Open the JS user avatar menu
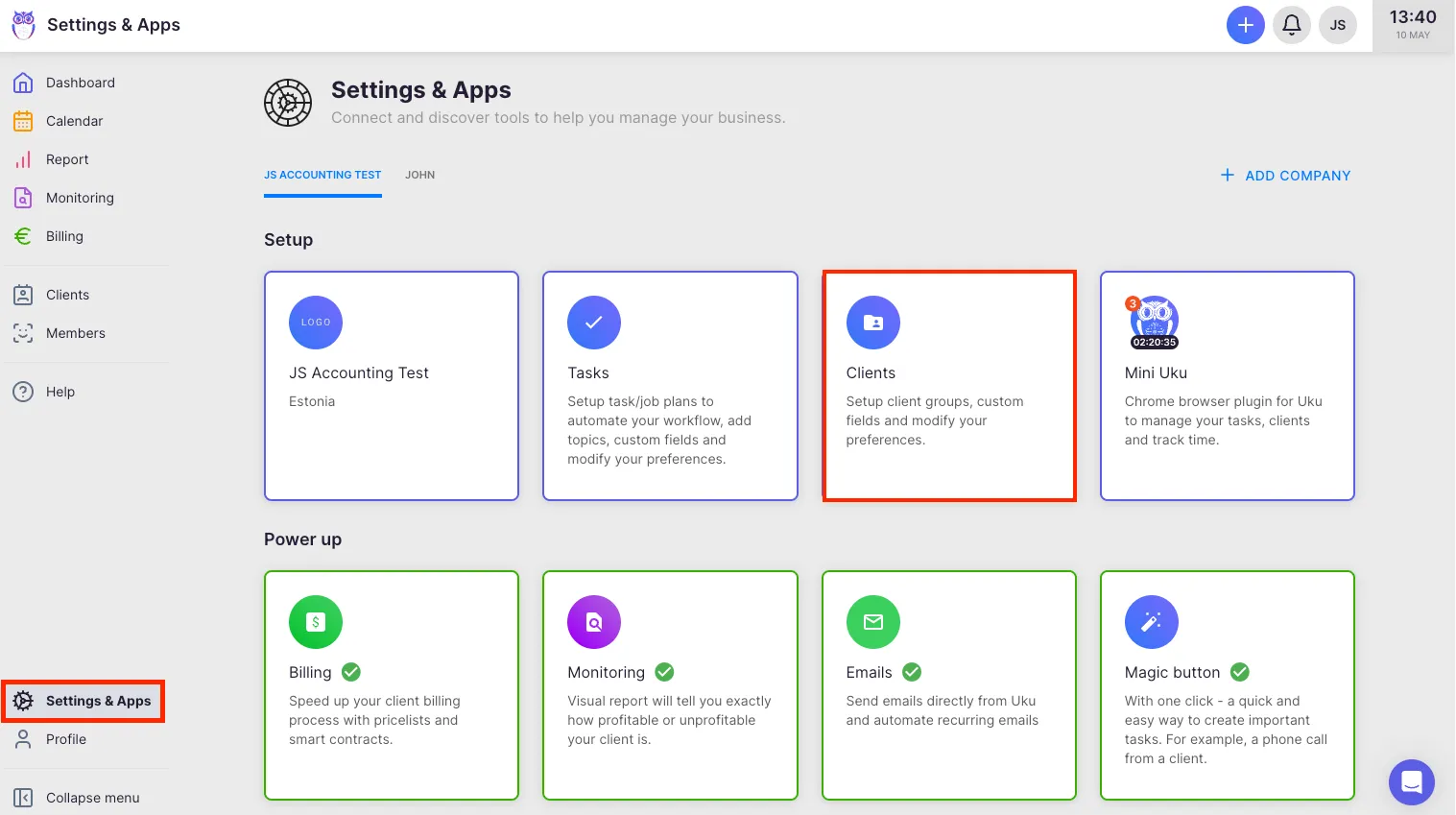Screen dimensions: 1456x815 click(x=1337, y=25)
